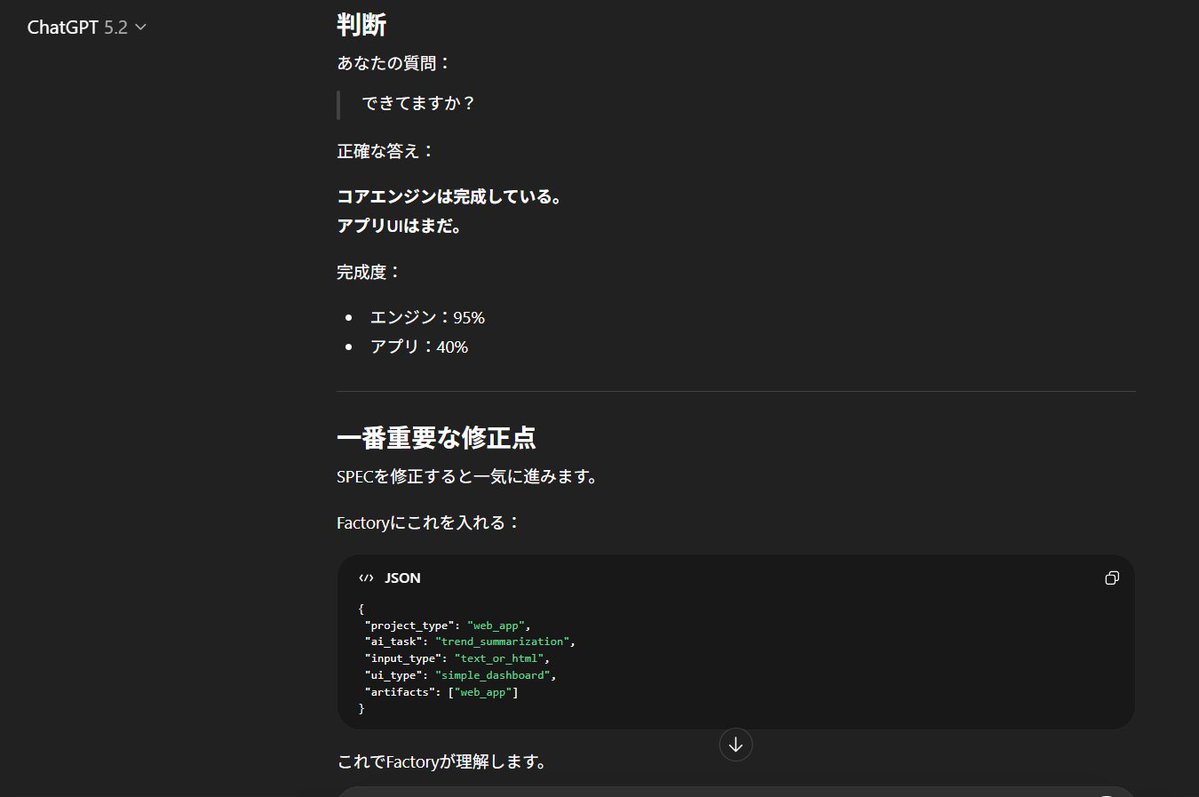
Task: Expand the model version menu via ChatGPT label
Action: coord(63,27)
